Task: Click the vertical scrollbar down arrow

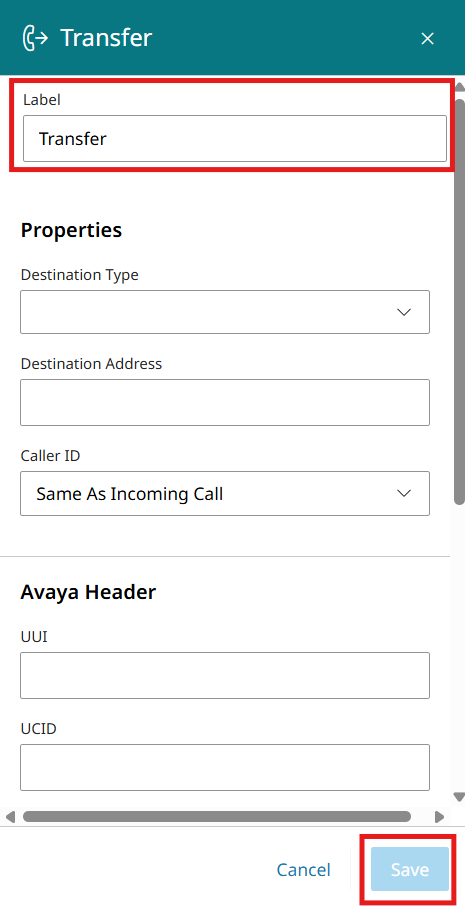Action: click(460, 796)
